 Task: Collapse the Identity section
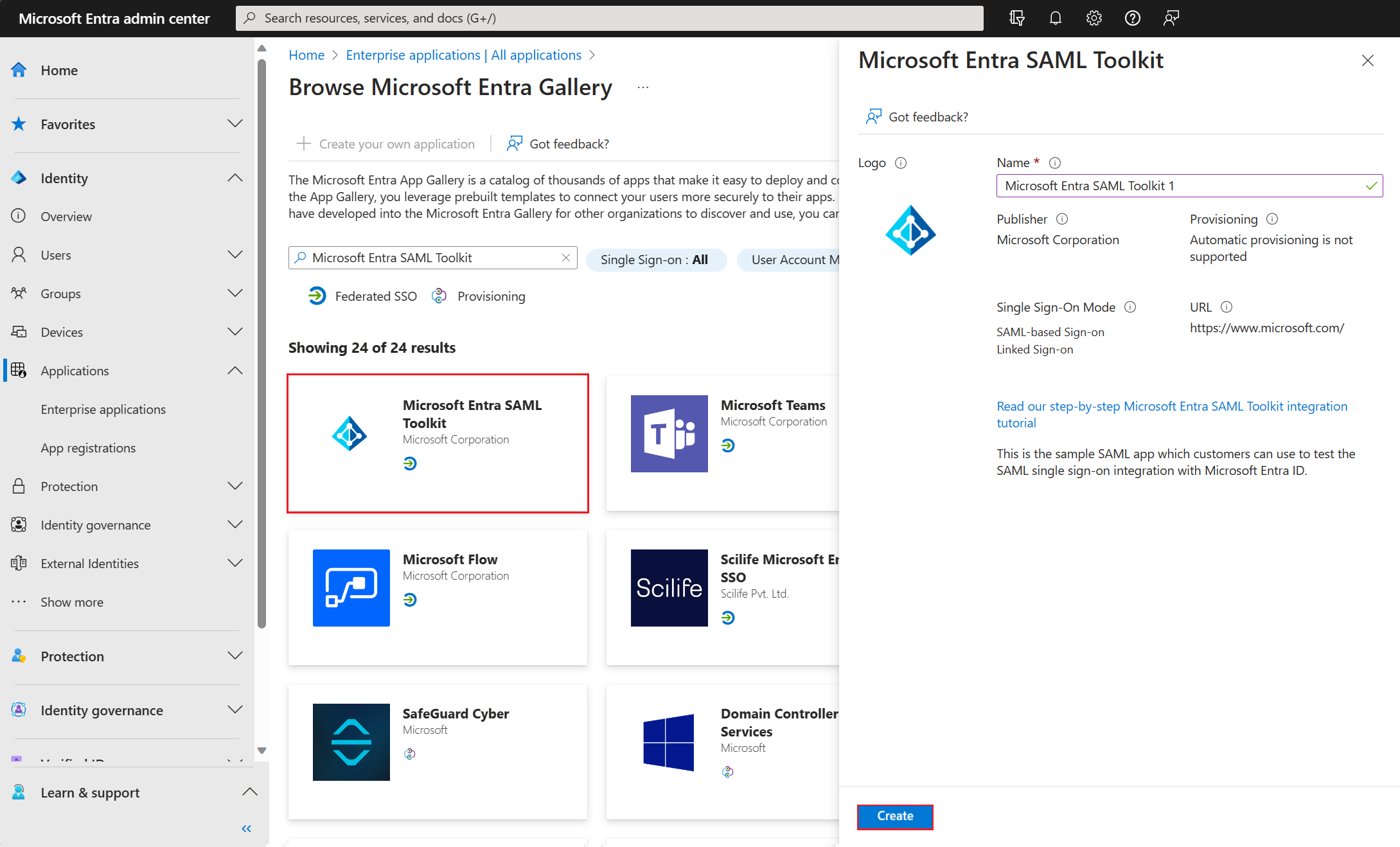point(235,178)
